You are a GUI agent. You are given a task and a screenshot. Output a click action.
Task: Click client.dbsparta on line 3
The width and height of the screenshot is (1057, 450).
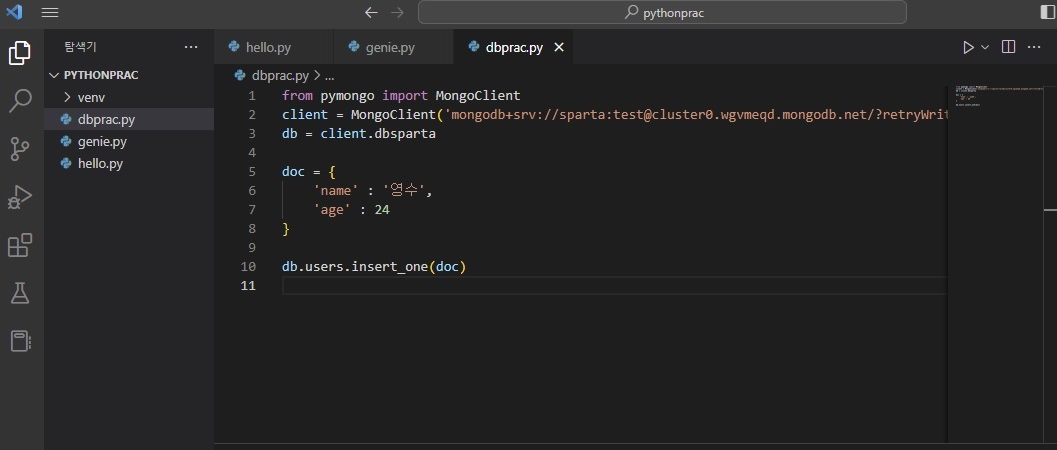click(x=378, y=133)
